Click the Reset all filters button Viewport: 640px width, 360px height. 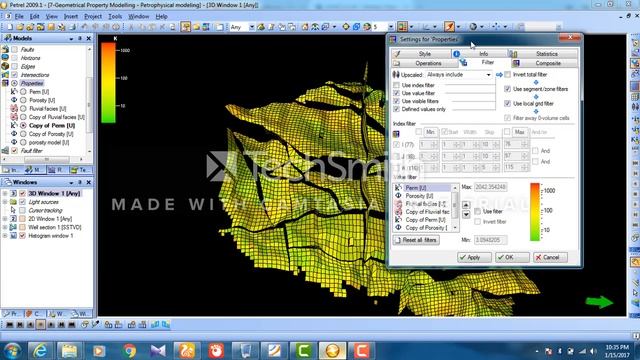click(x=416, y=240)
